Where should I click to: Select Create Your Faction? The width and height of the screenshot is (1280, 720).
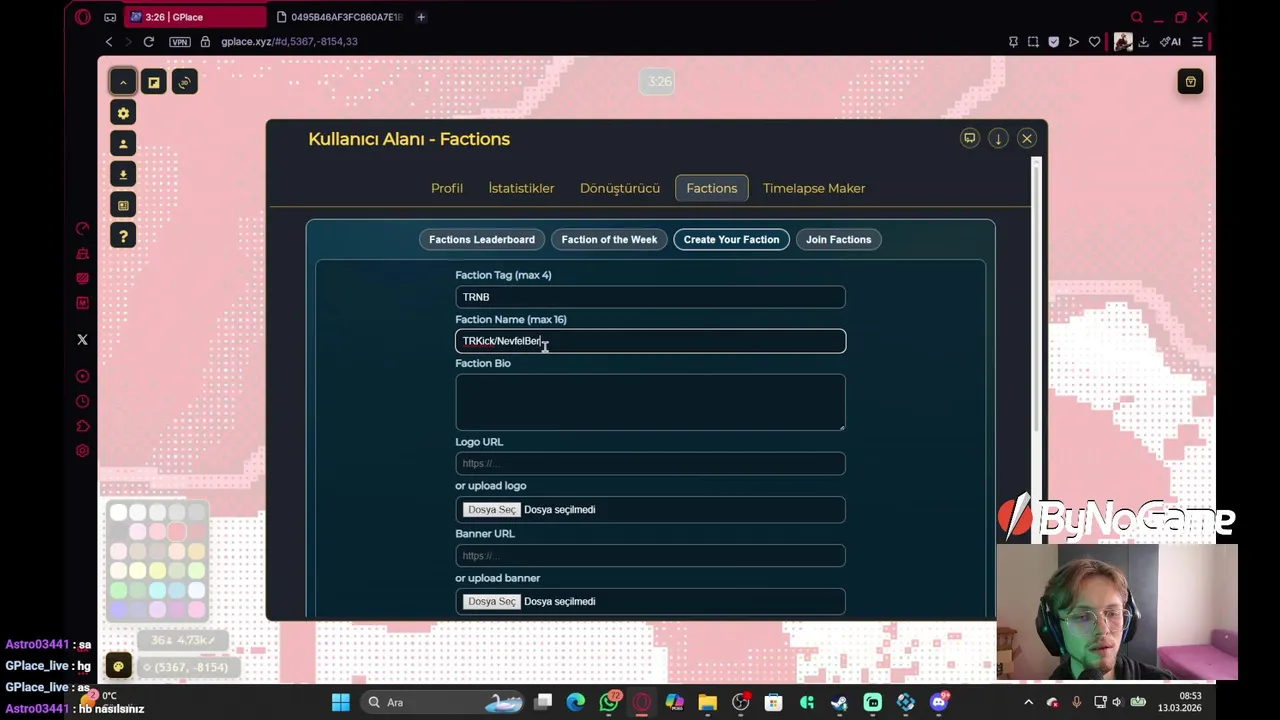[731, 239]
